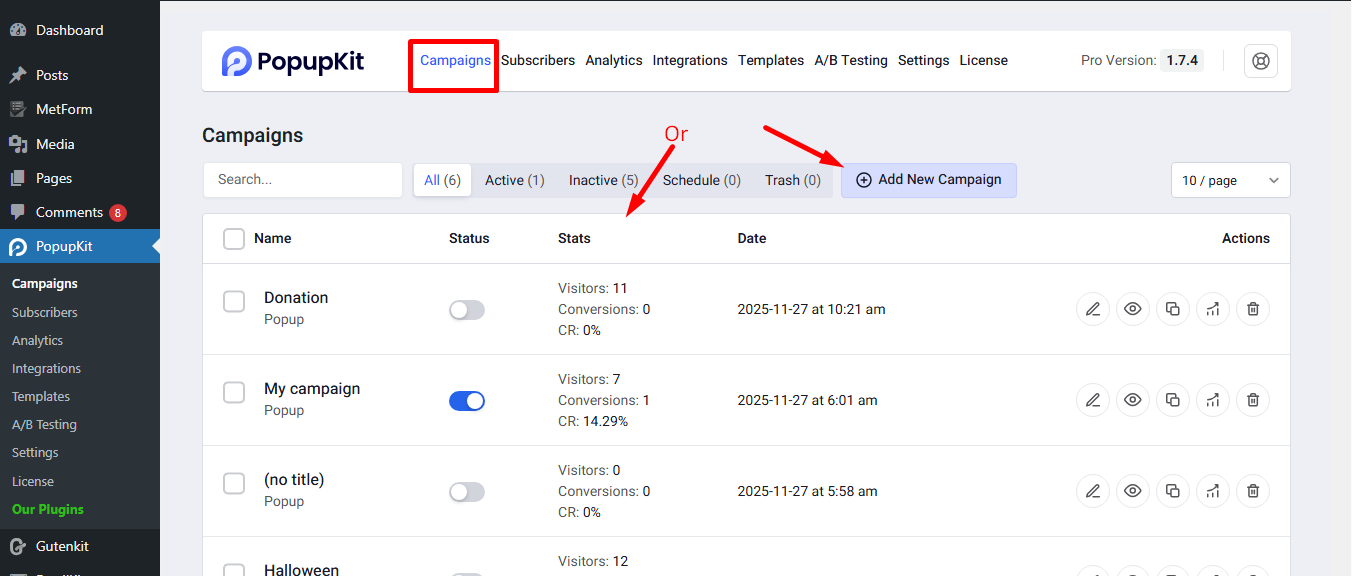The height and width of the screenshot is (576, 1352).
Task: Duplicate the (no title) campaign
Action: click(1172, 491)
